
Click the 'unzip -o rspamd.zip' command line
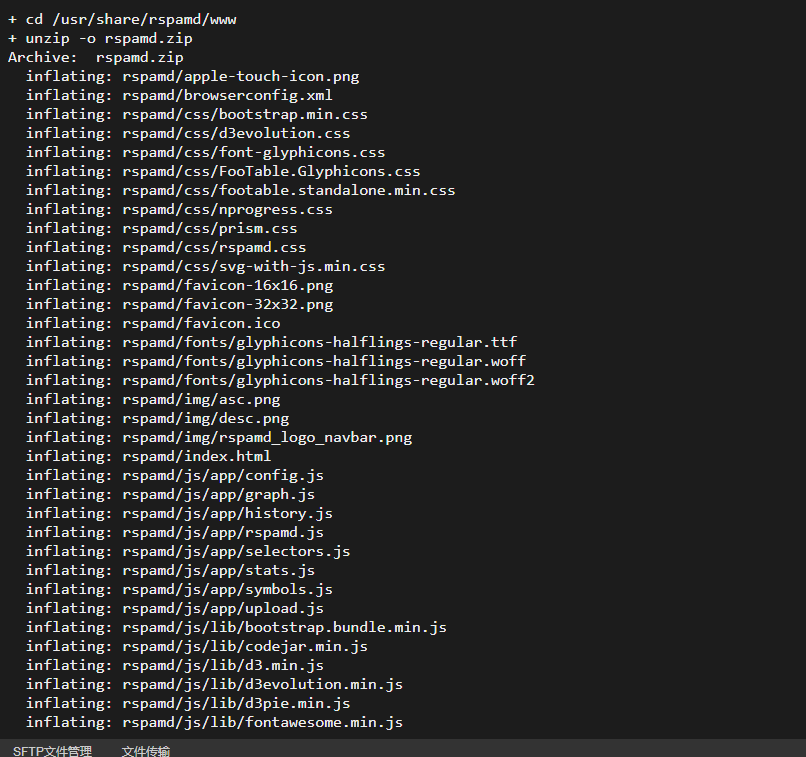click(100, 39)
